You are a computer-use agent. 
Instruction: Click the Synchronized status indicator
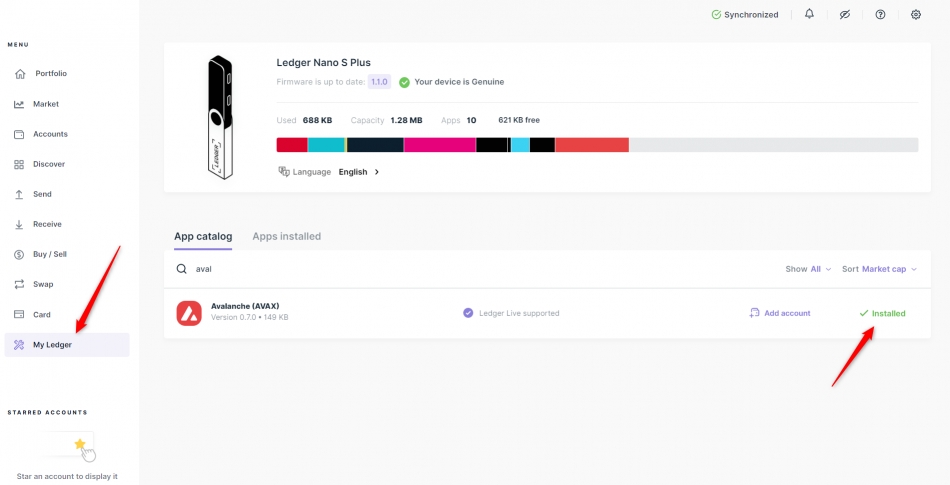745,15
